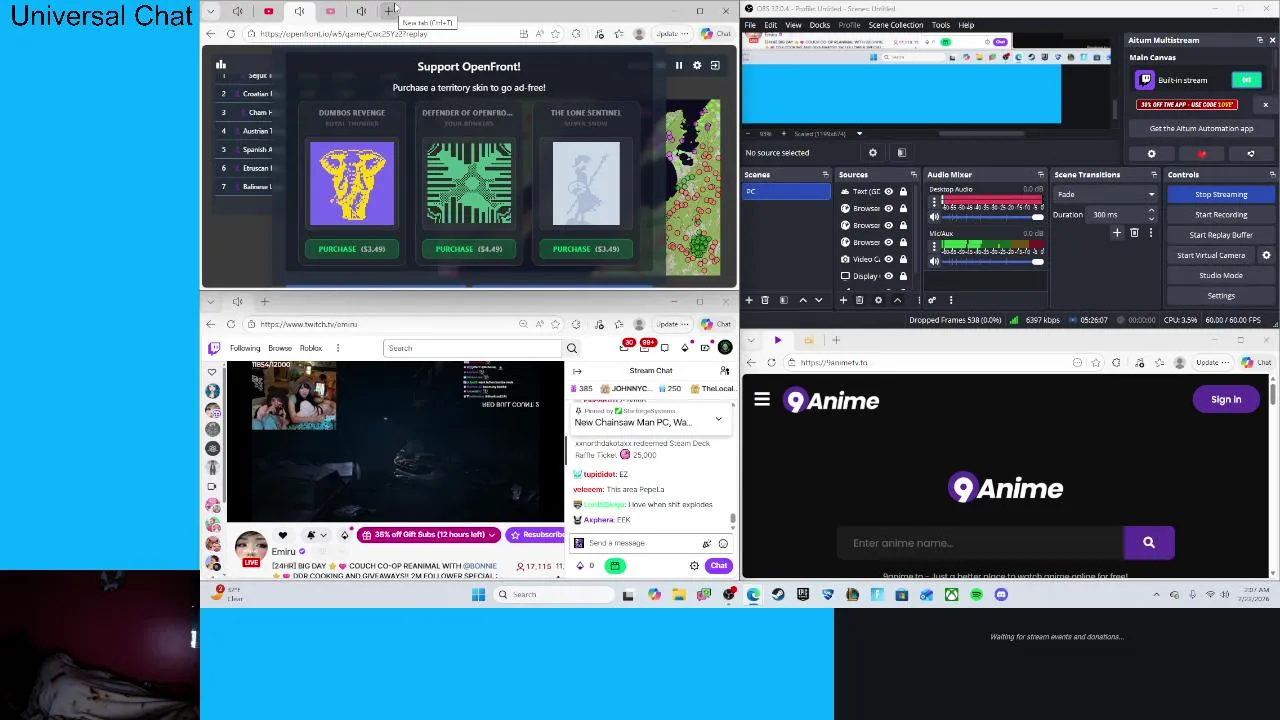Toggle the Aitum Built-in stream switch
The width and height of the screenshot is (1280, 720).
[1246, 80]
